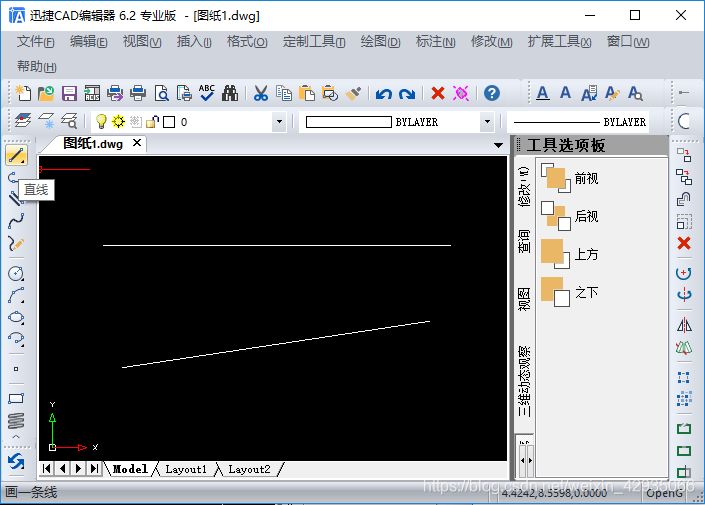Image resolution: width=705 pixels, height=505 pixels.
Task: Open the linetype BYLAYER combo box
Action: click(578, 121)
